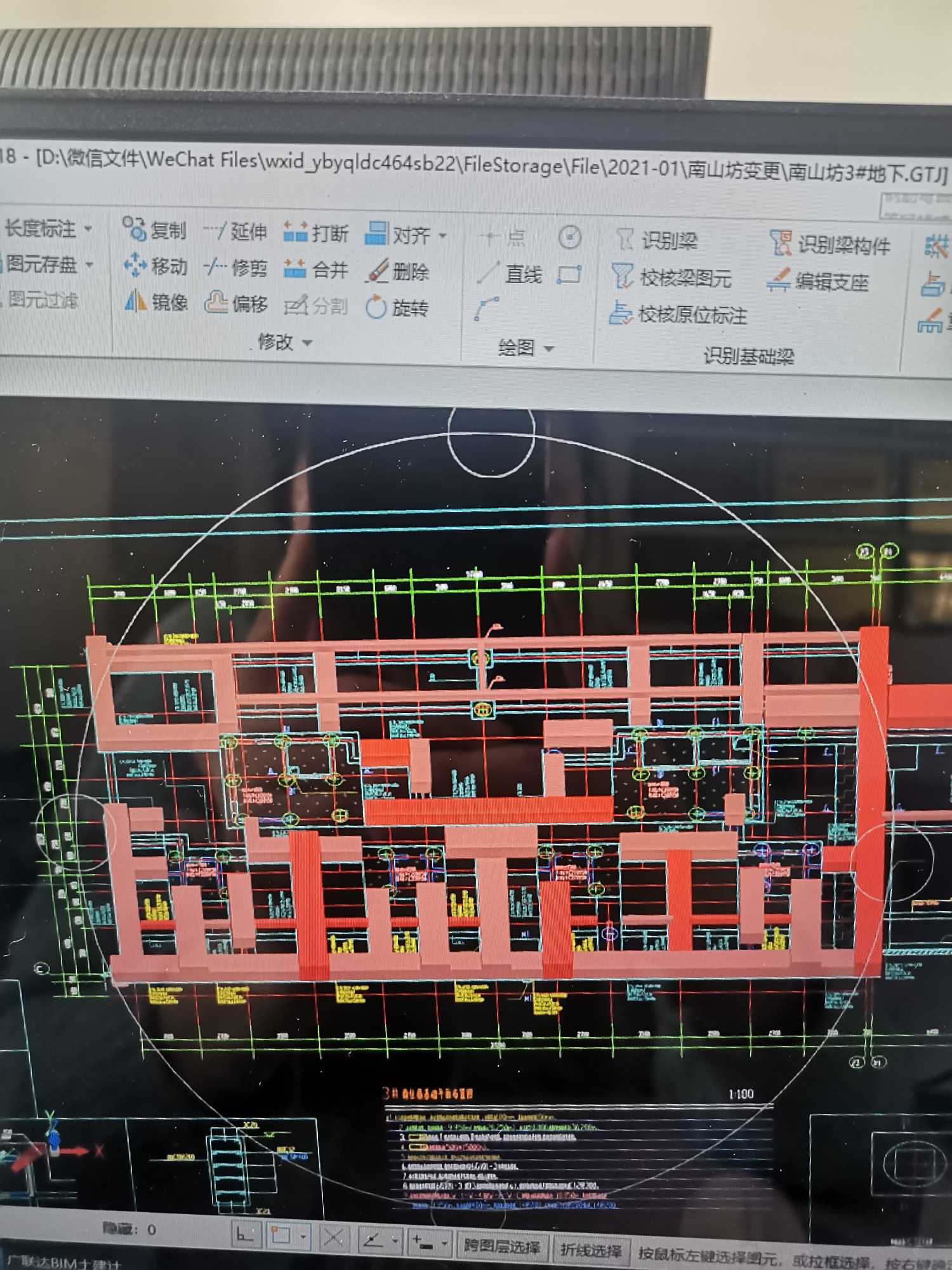The image size is (952, 1270).
Task: Click the 隐藏: 0 status text
Action: tap(129, 1229)
